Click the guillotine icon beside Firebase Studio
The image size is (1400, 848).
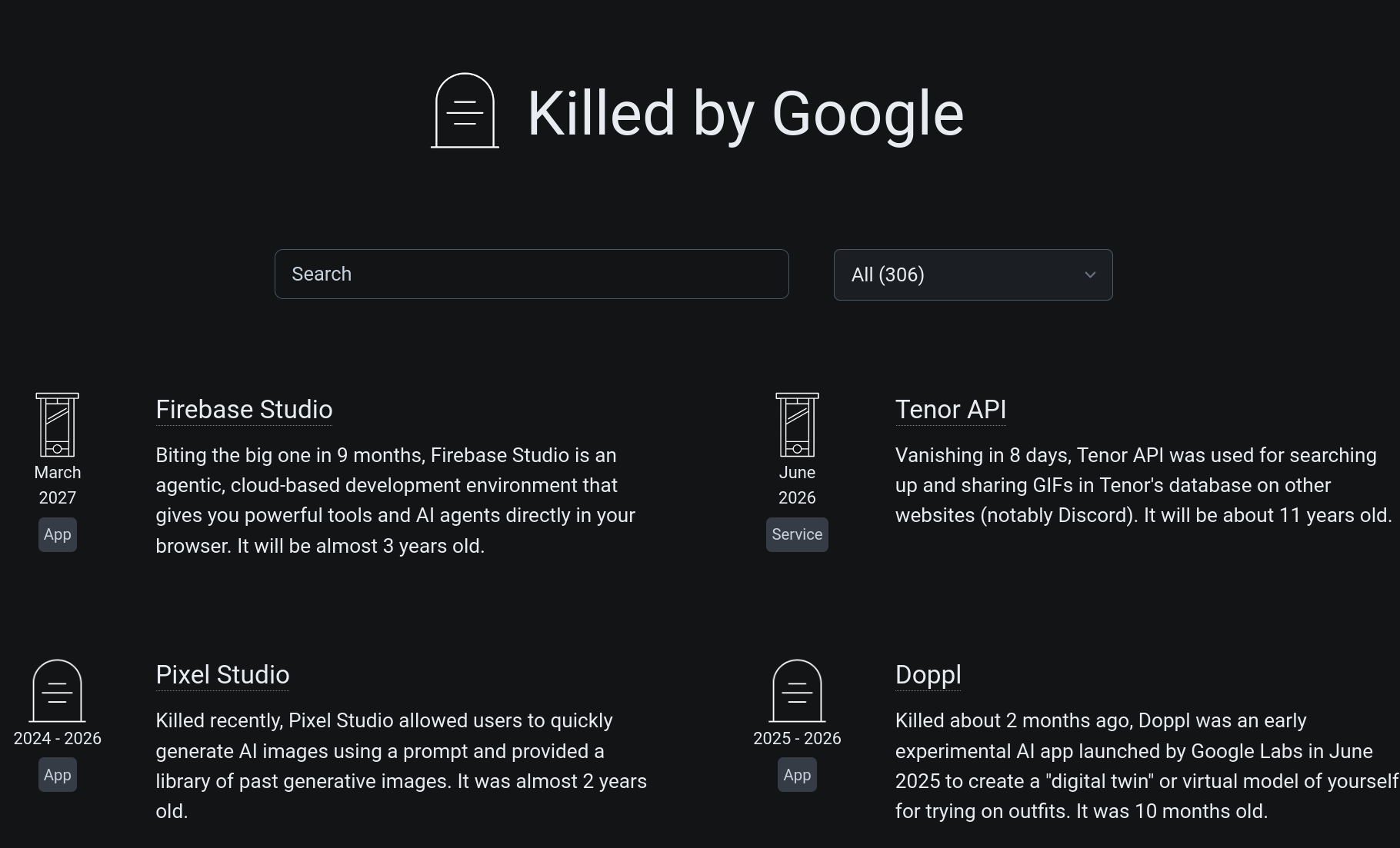coord(58,425)
